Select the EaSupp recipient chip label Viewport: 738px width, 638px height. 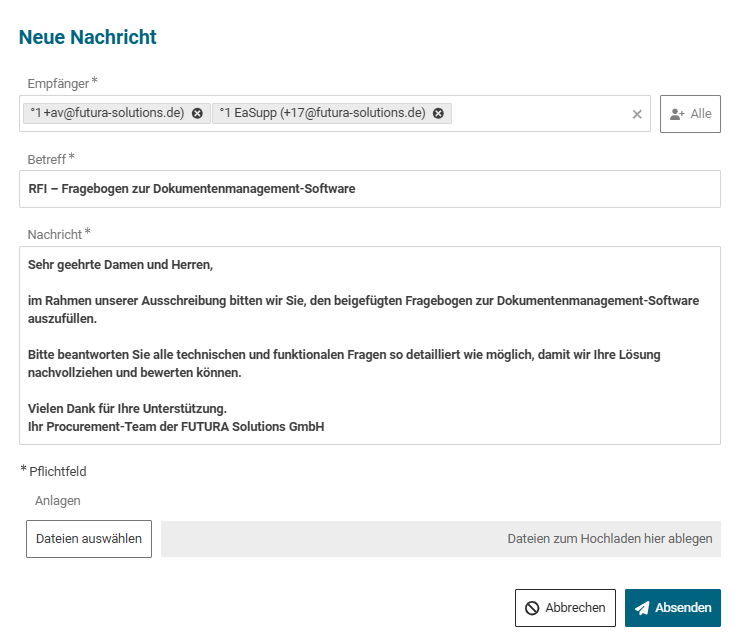(x=323, y=113)
